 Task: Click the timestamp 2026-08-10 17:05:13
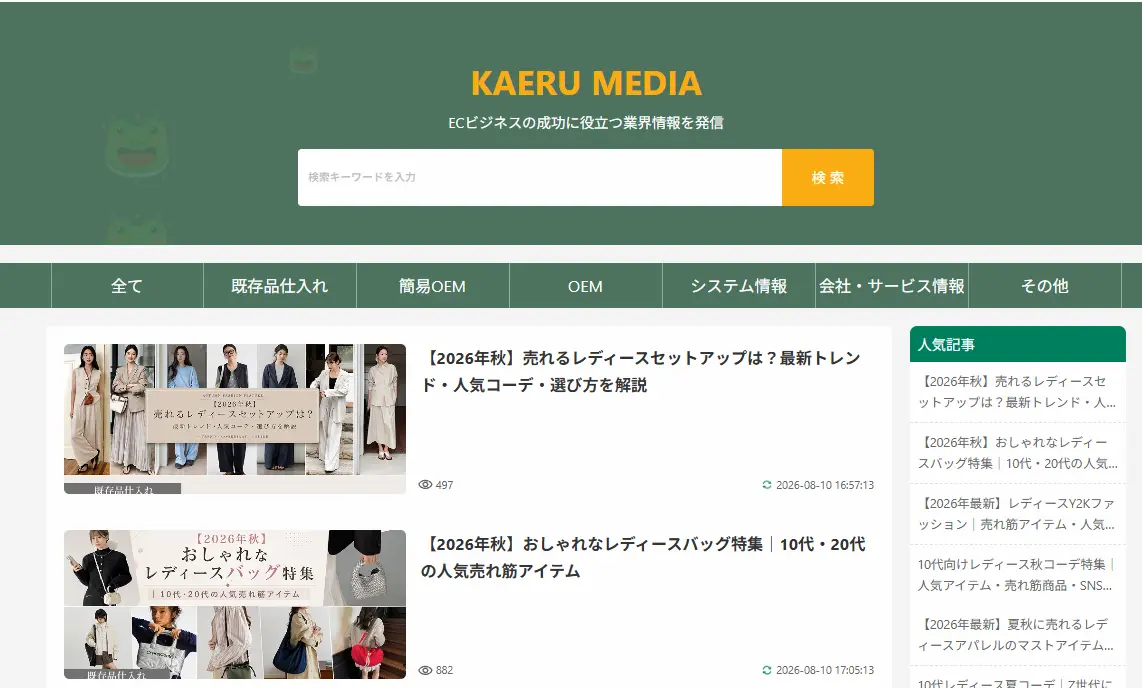click(x=824, y=671)
